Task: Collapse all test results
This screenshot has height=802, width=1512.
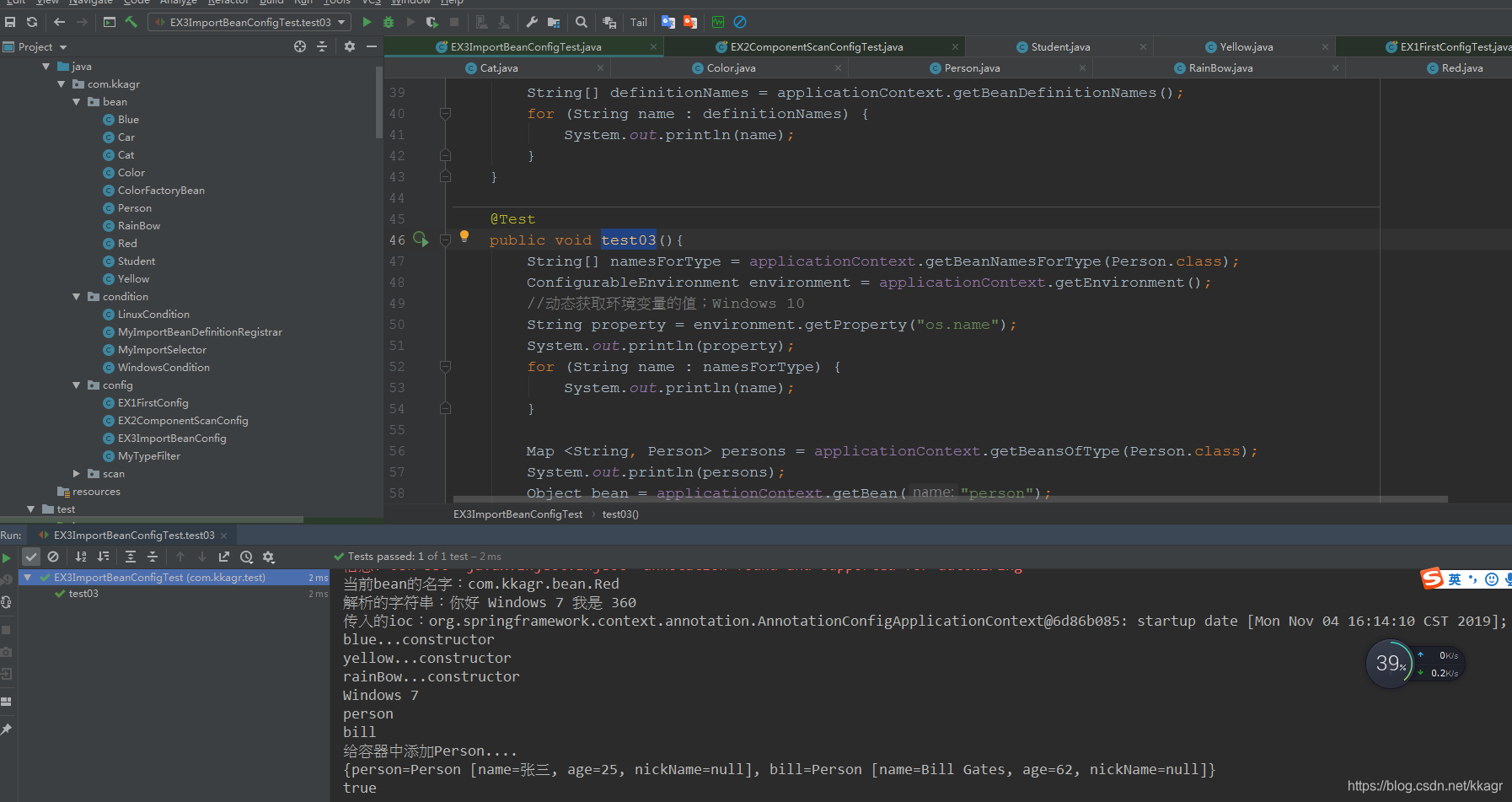Action: (153, 557)
